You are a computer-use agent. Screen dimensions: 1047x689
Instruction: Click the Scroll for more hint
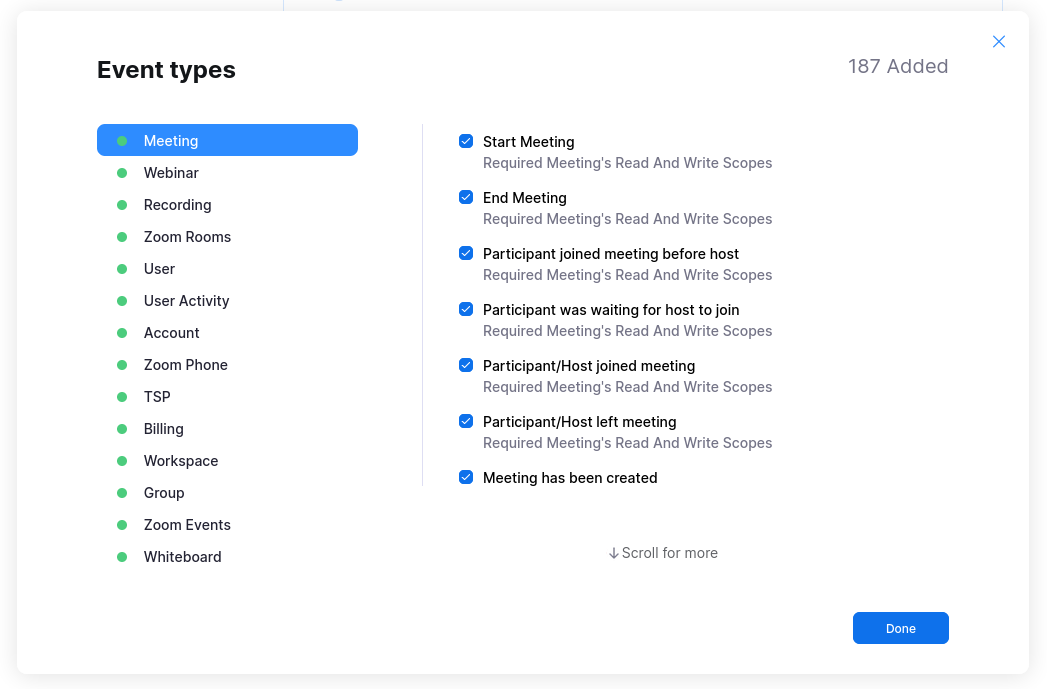[x=663, y=553]
